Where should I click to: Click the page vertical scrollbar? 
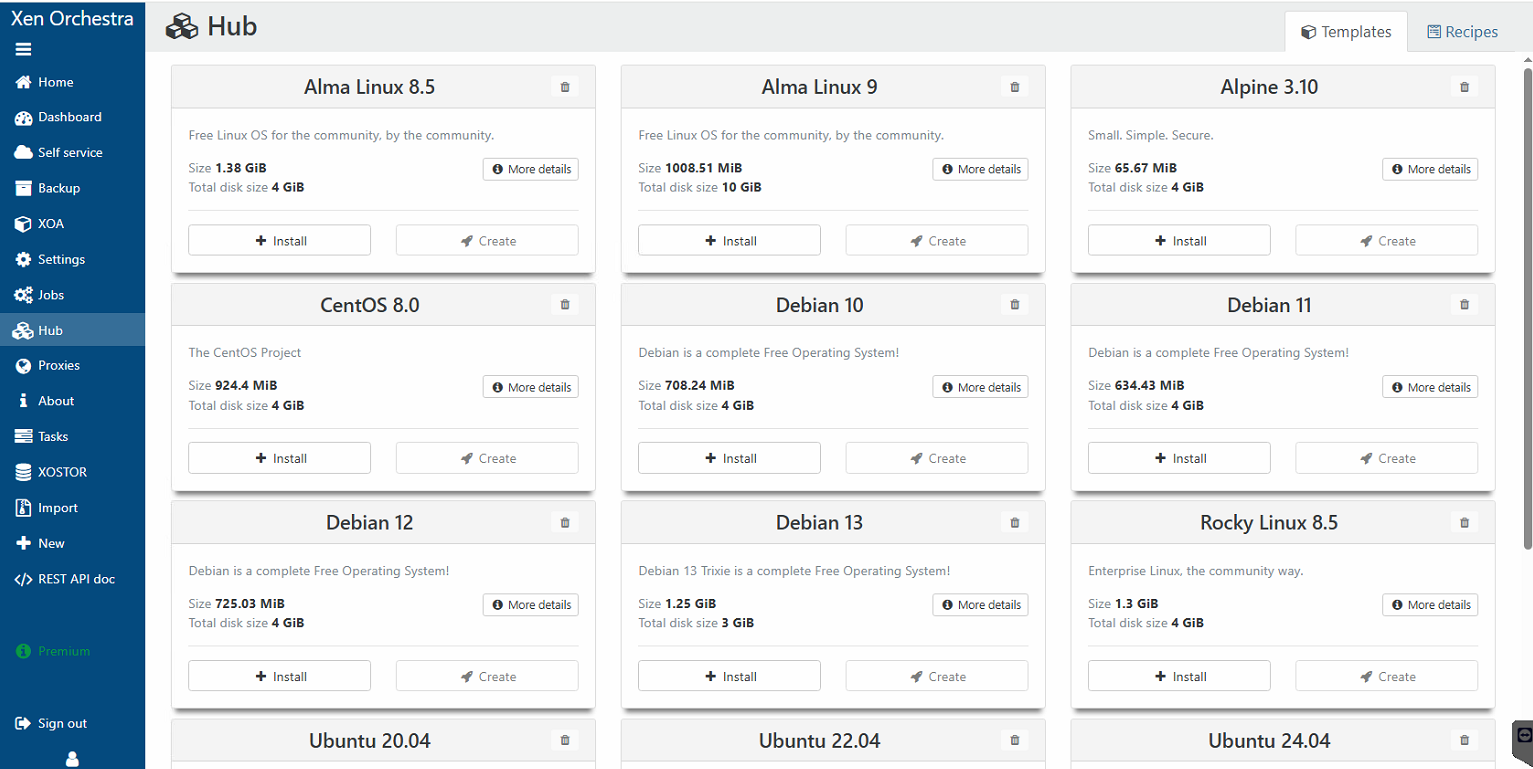click(x=1527, y=300)
